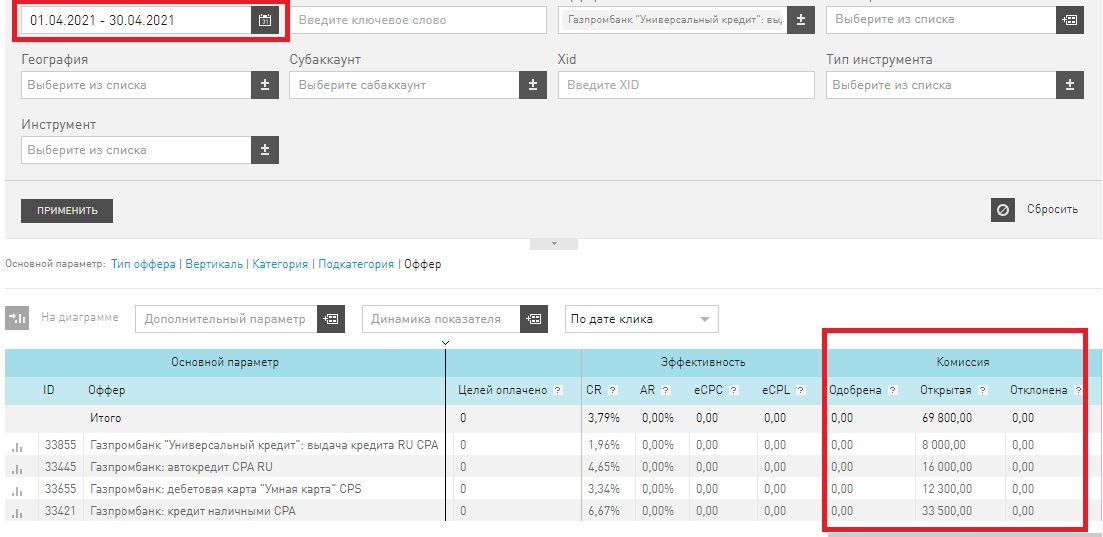Focus the Xid input field
Viewport: 1103px width, 537px height.
687,85
